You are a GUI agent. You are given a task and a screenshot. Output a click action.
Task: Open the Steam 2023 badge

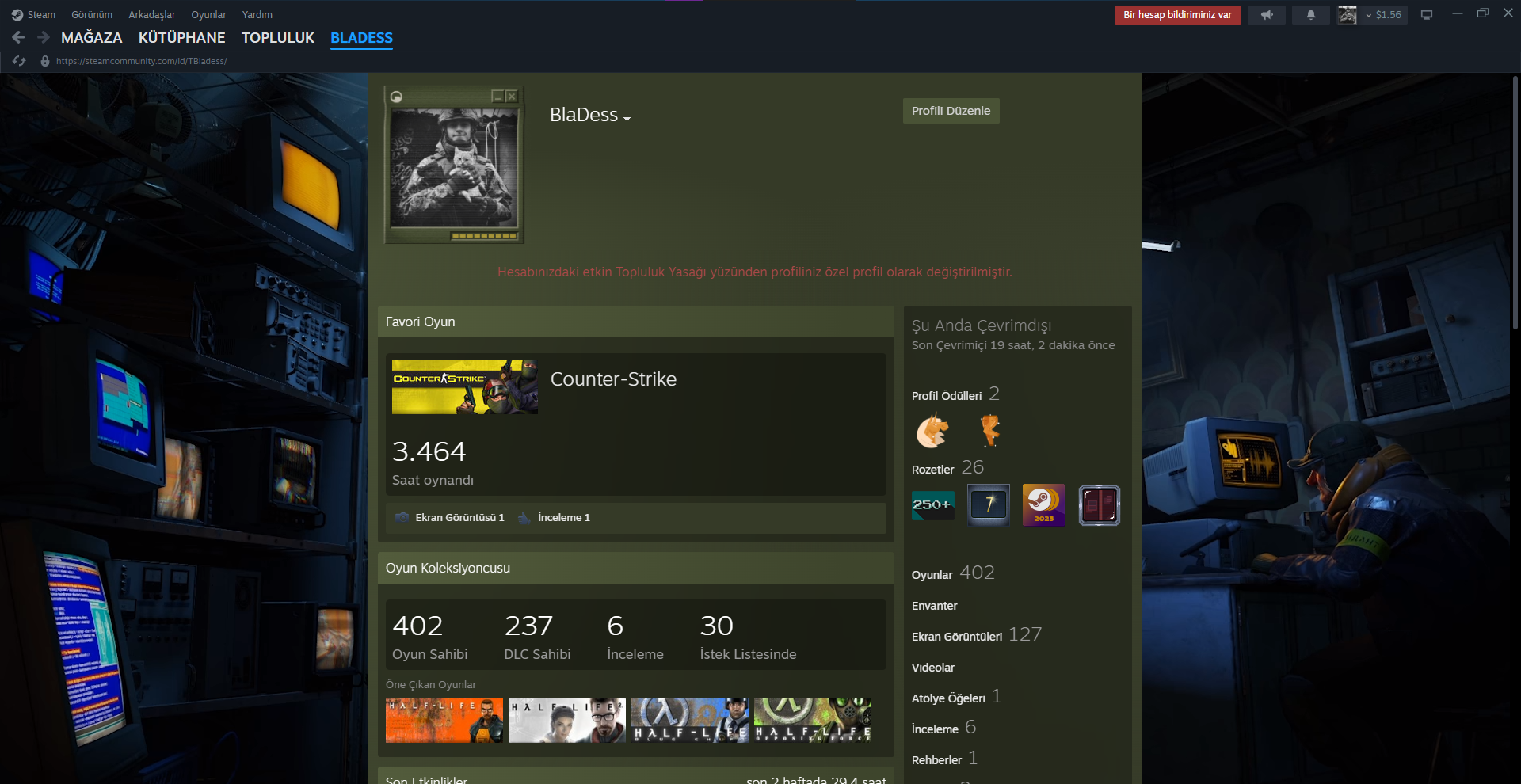click(x=1044, y=505)
